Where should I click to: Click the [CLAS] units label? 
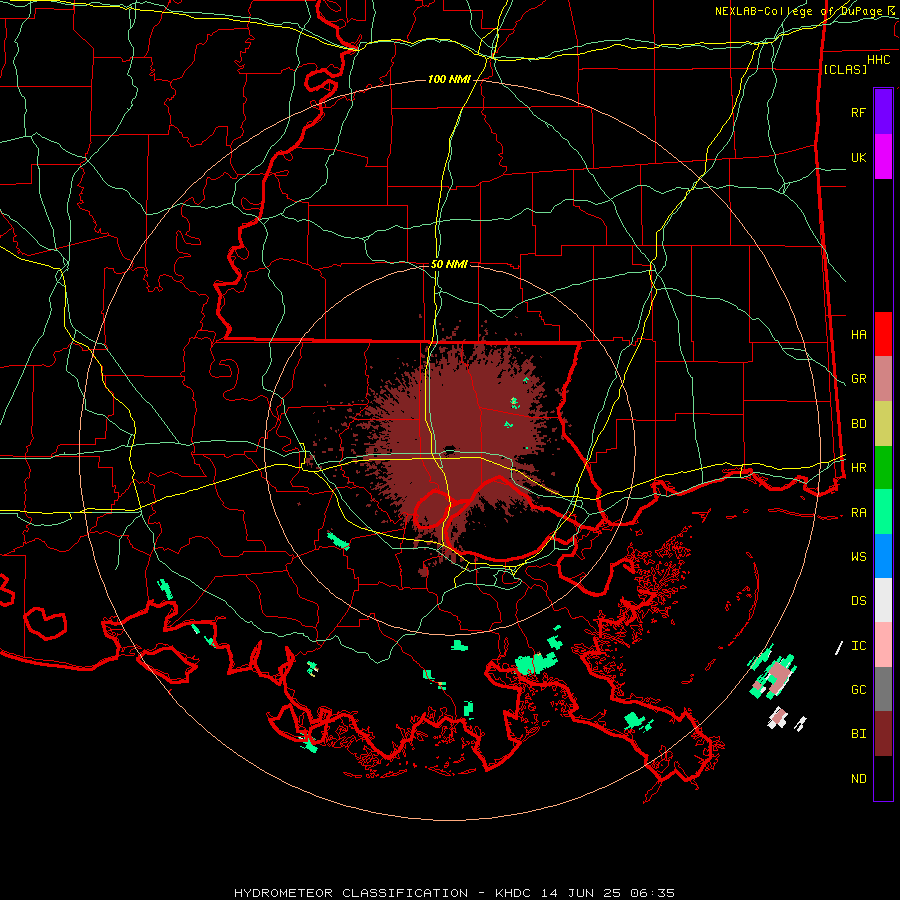tap(845, 69)
